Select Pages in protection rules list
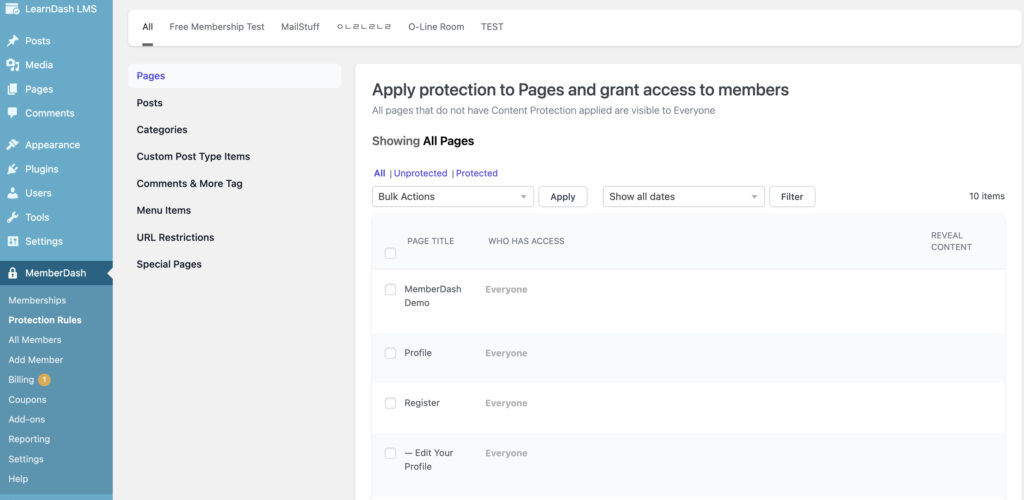The image size is (1024, 500). click(234, 76)
